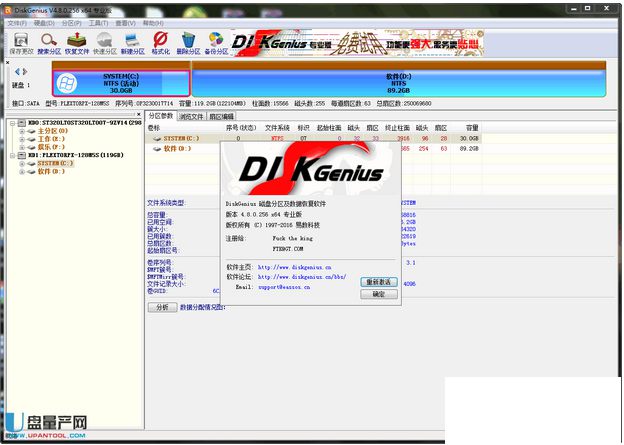Open the 备份分区 backup partition tool

216,43
